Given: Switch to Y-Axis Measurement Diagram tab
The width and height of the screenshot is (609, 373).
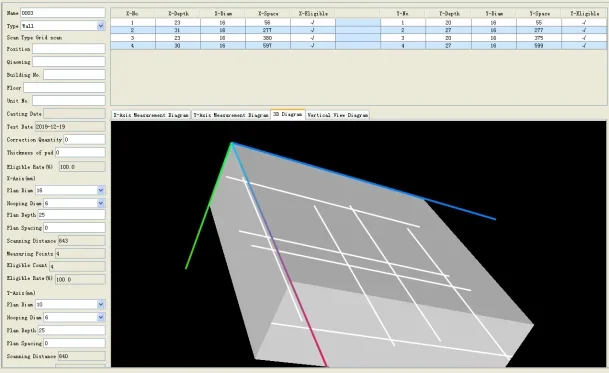Looking at the screenshot, I should [231, 115].
